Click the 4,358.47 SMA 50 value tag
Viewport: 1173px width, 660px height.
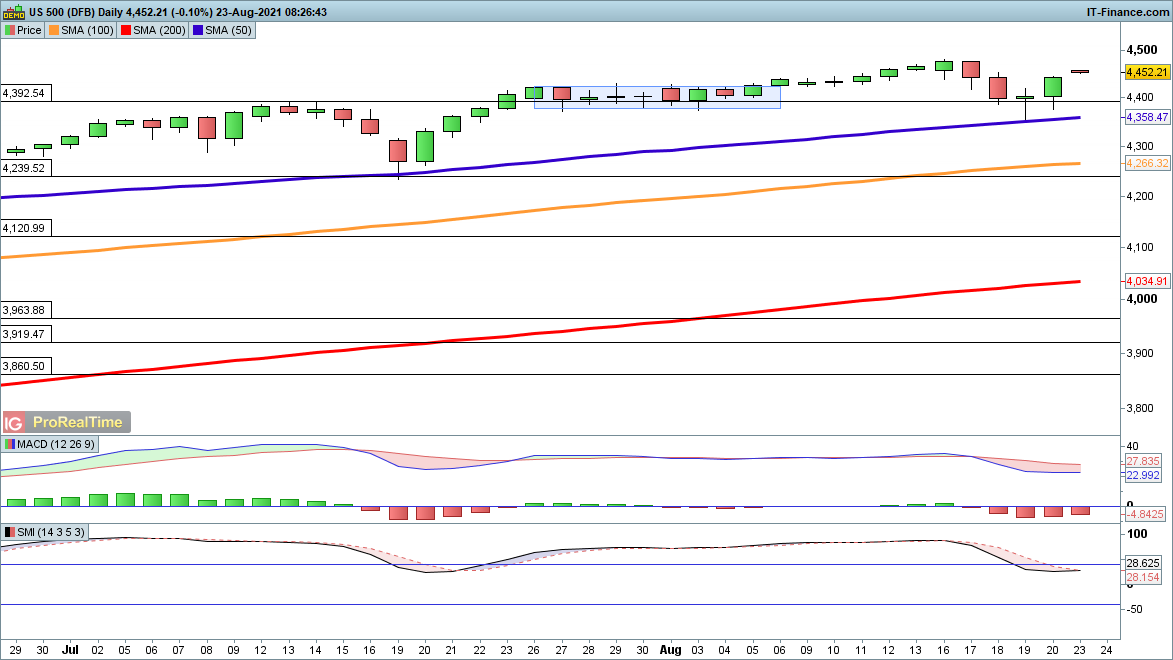(x=1146, y=118)
